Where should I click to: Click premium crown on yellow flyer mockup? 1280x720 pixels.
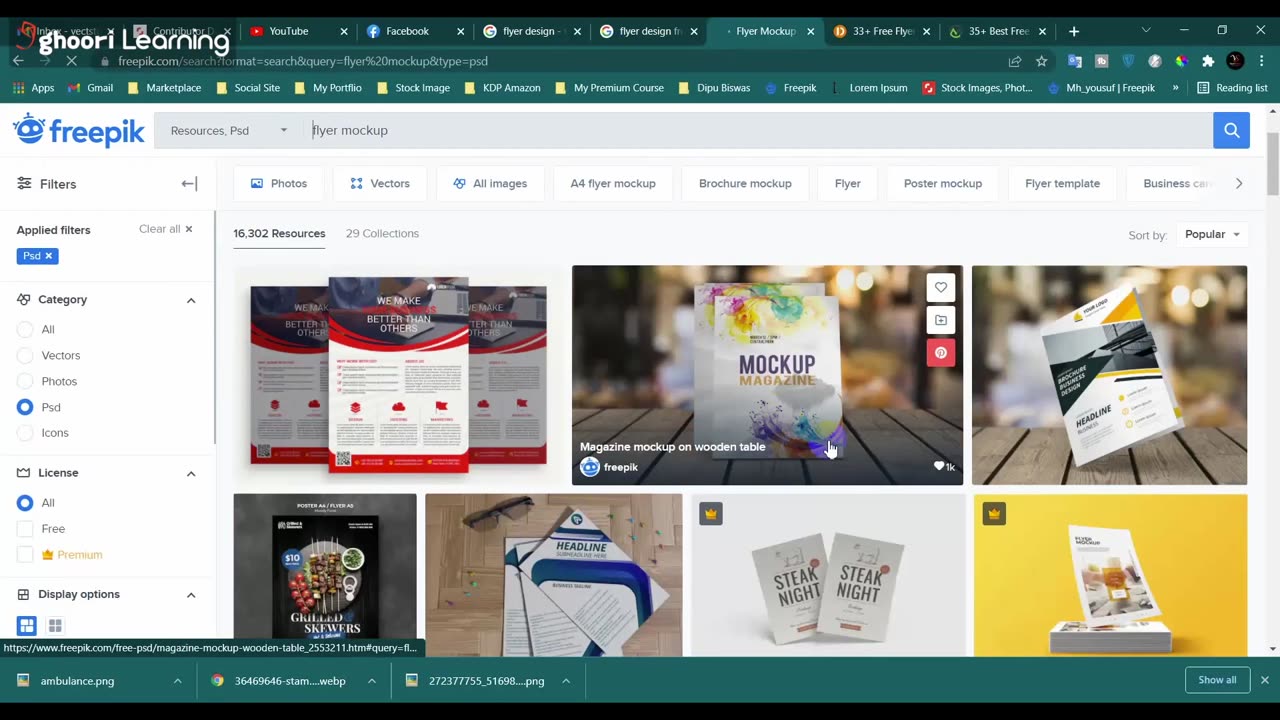pyautogui.click(x=994, y=514)
